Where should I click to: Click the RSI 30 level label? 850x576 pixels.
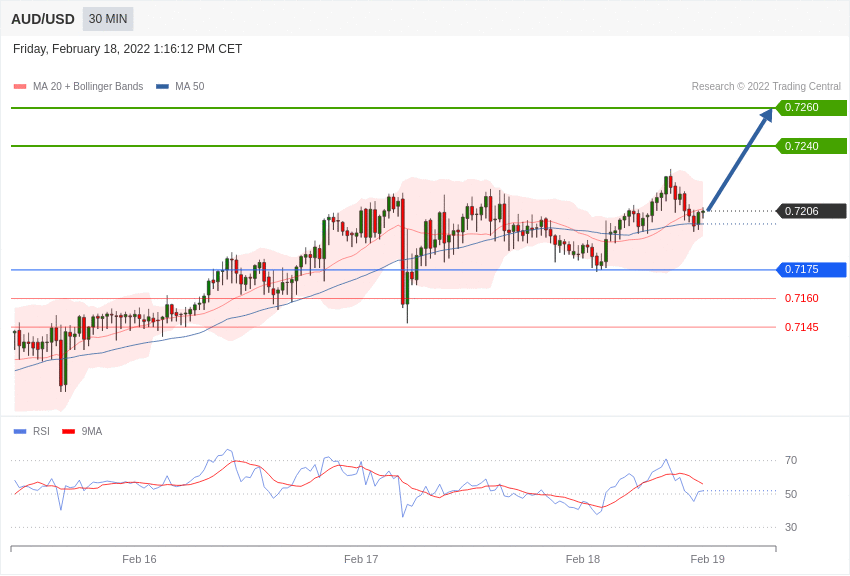[791, 527]
